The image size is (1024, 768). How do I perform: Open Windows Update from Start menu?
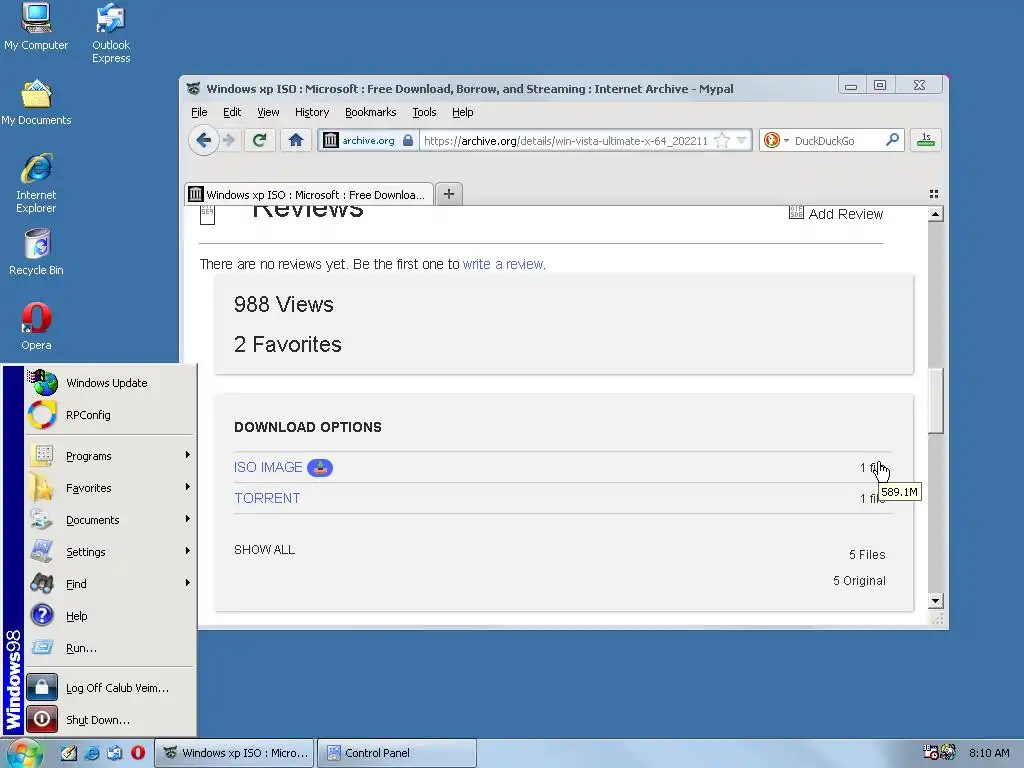pos(110,383)
